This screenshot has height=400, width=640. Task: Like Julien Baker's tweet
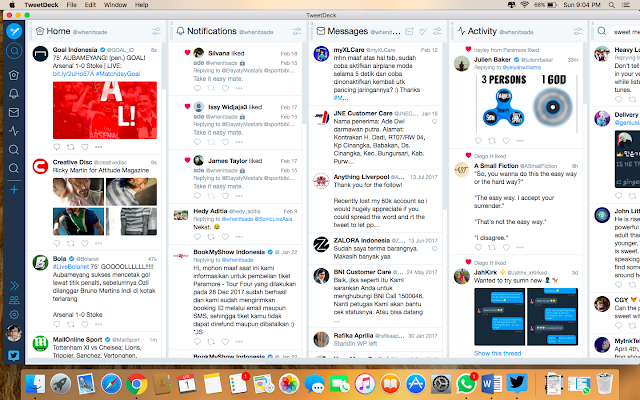506,141
